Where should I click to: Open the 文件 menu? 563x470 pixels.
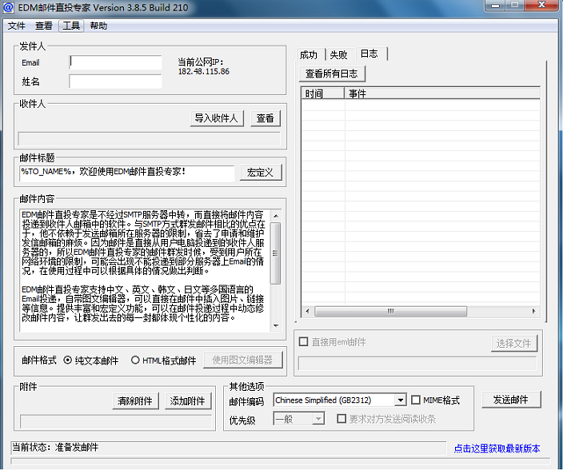17,26
